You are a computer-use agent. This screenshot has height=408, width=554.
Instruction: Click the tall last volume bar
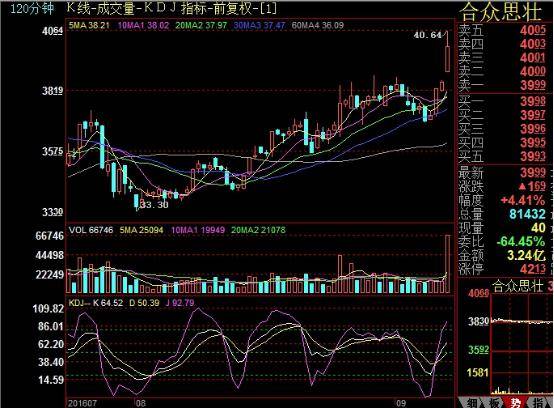coord(448,264)
